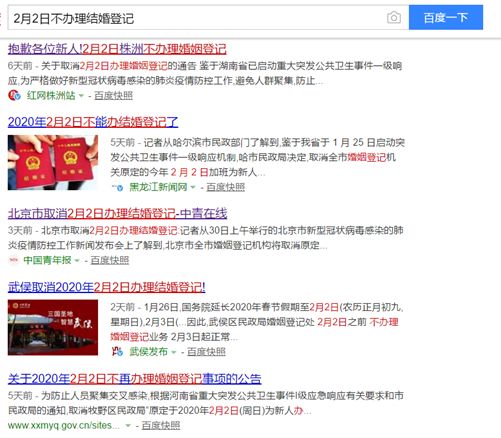Open the 武侯取消2020年2月2日 result title
This screenshot has height=438, width=501.
click(107, 287)
